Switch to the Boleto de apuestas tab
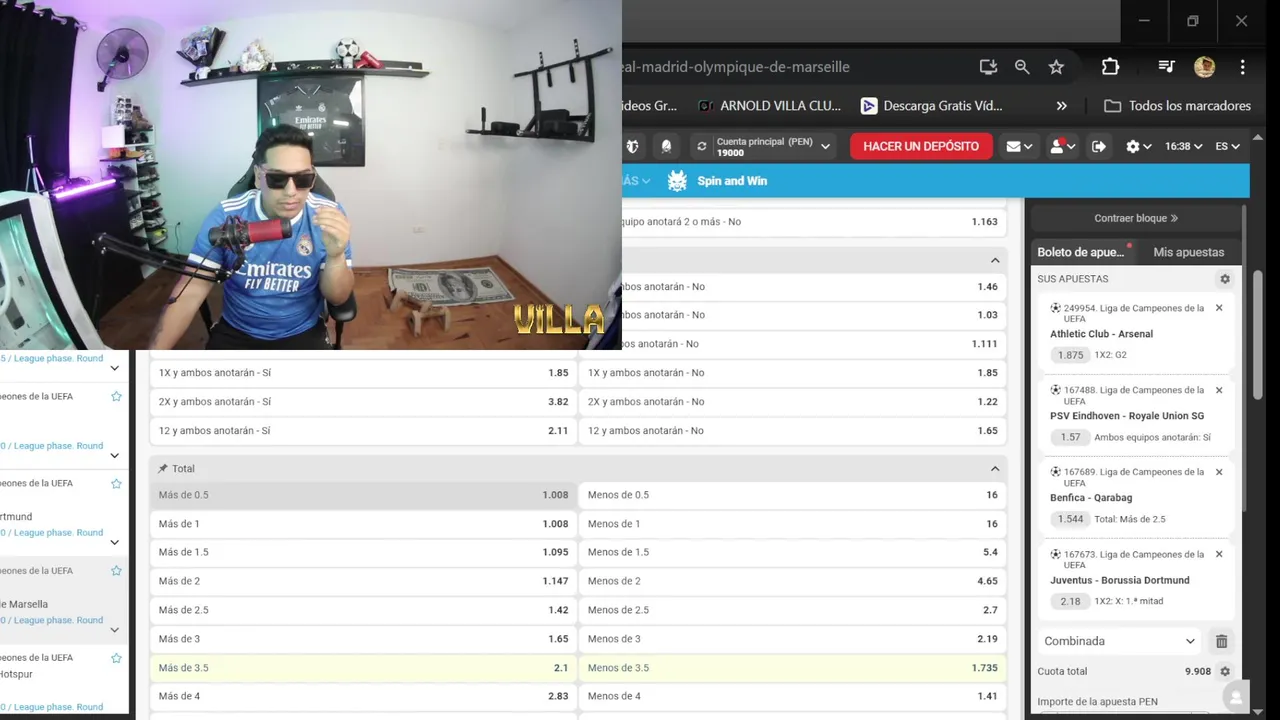Image resolution: width=1280 pixels, height=720 pixels. click(x=1084, y=252)
